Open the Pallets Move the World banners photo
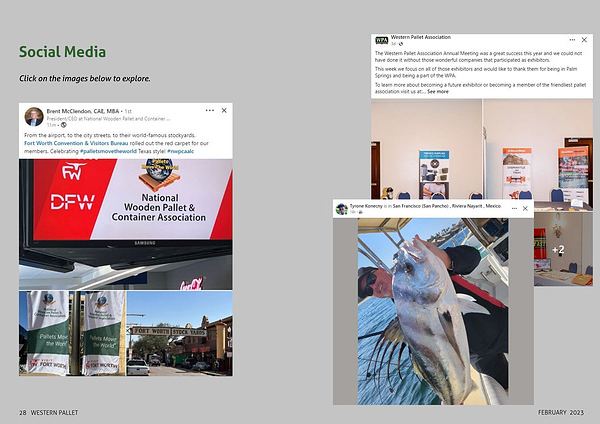The image size is (600, 424). tap(72, 333)
